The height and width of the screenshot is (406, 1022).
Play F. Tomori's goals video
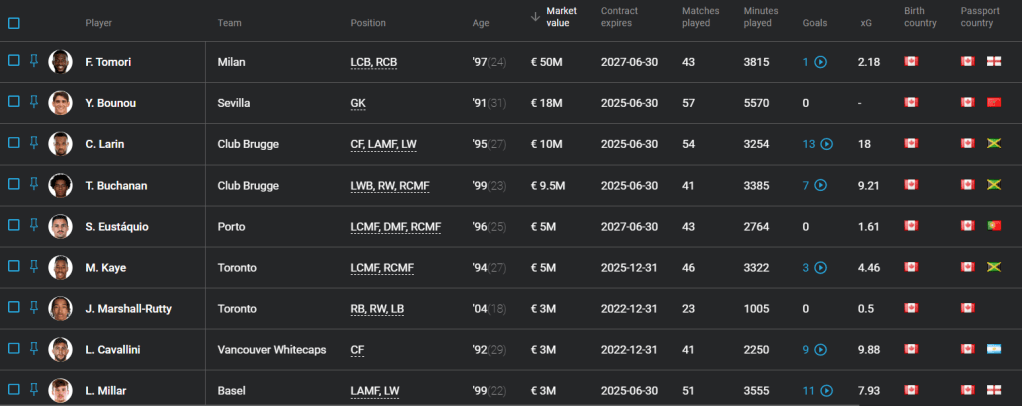[821, 62]
